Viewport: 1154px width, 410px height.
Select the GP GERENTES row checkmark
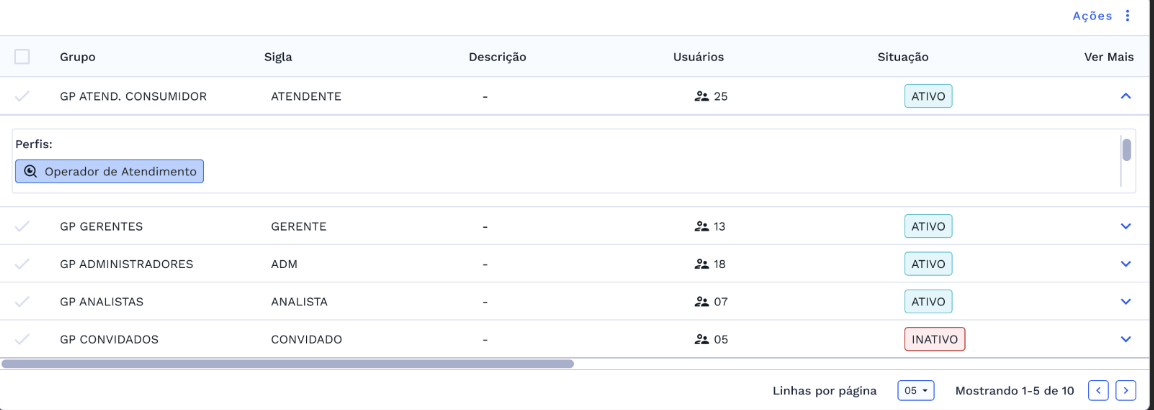point(22,226)
